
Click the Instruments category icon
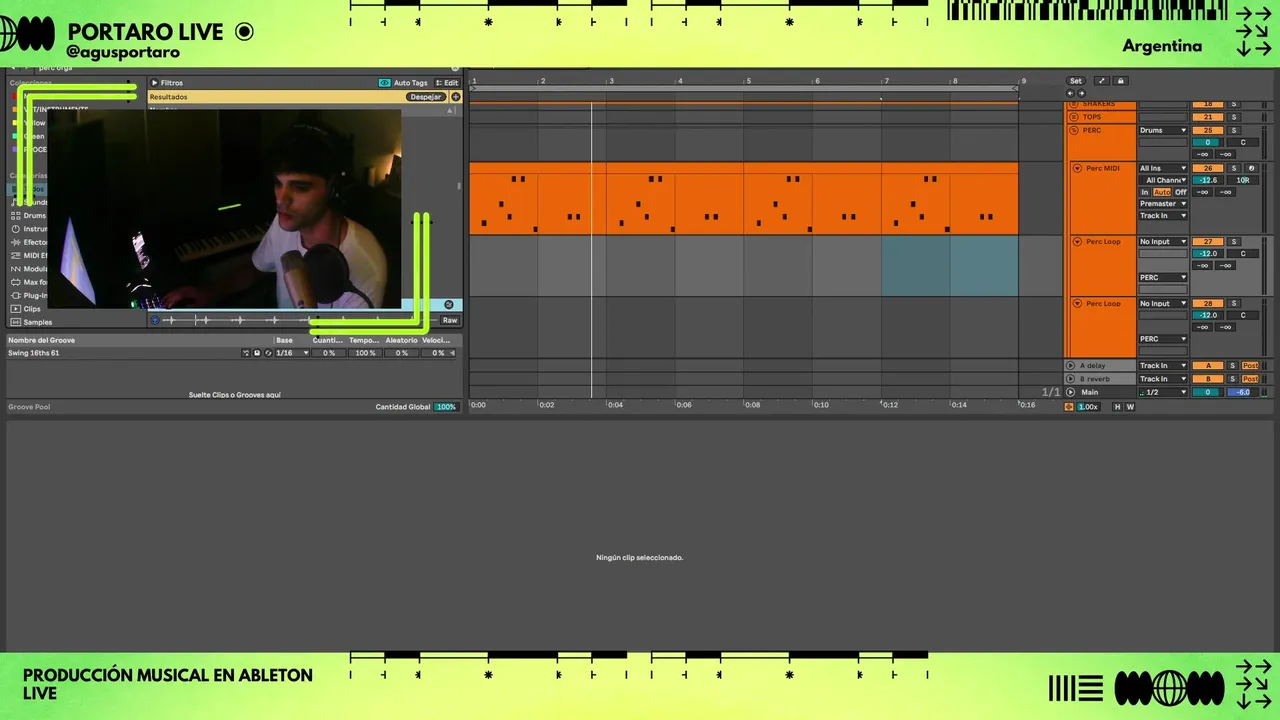click(x=15, y=229)
